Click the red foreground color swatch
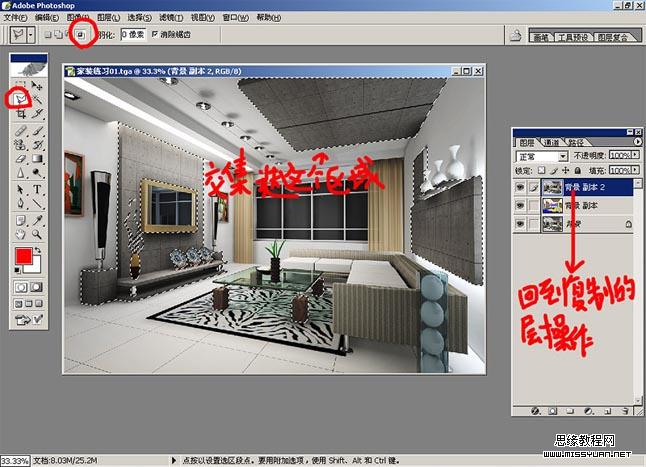The width and height of the screenshot is (646, 467). [x=24, y=258]
